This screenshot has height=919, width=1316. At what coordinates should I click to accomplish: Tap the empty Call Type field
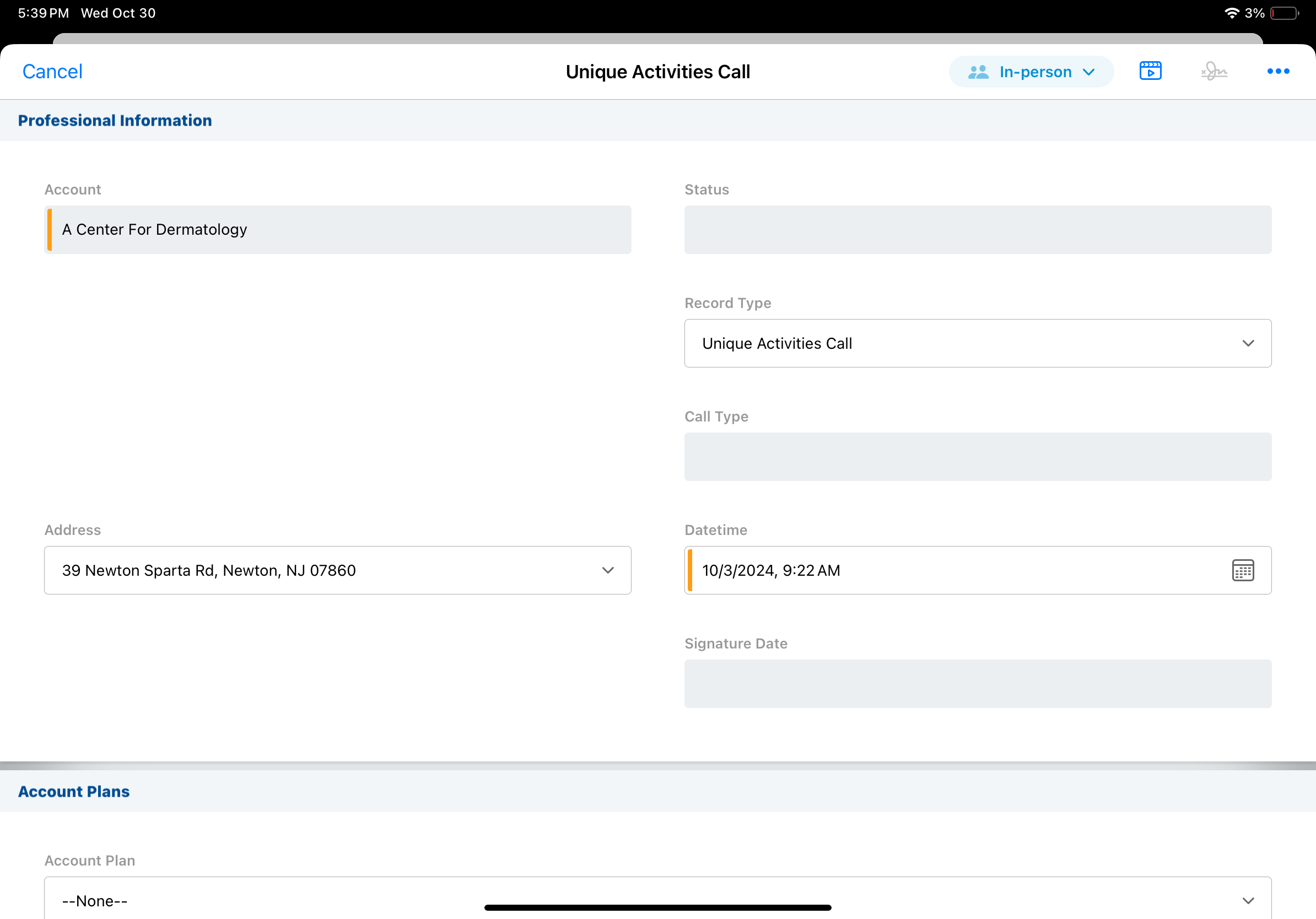tap(977, 457)
